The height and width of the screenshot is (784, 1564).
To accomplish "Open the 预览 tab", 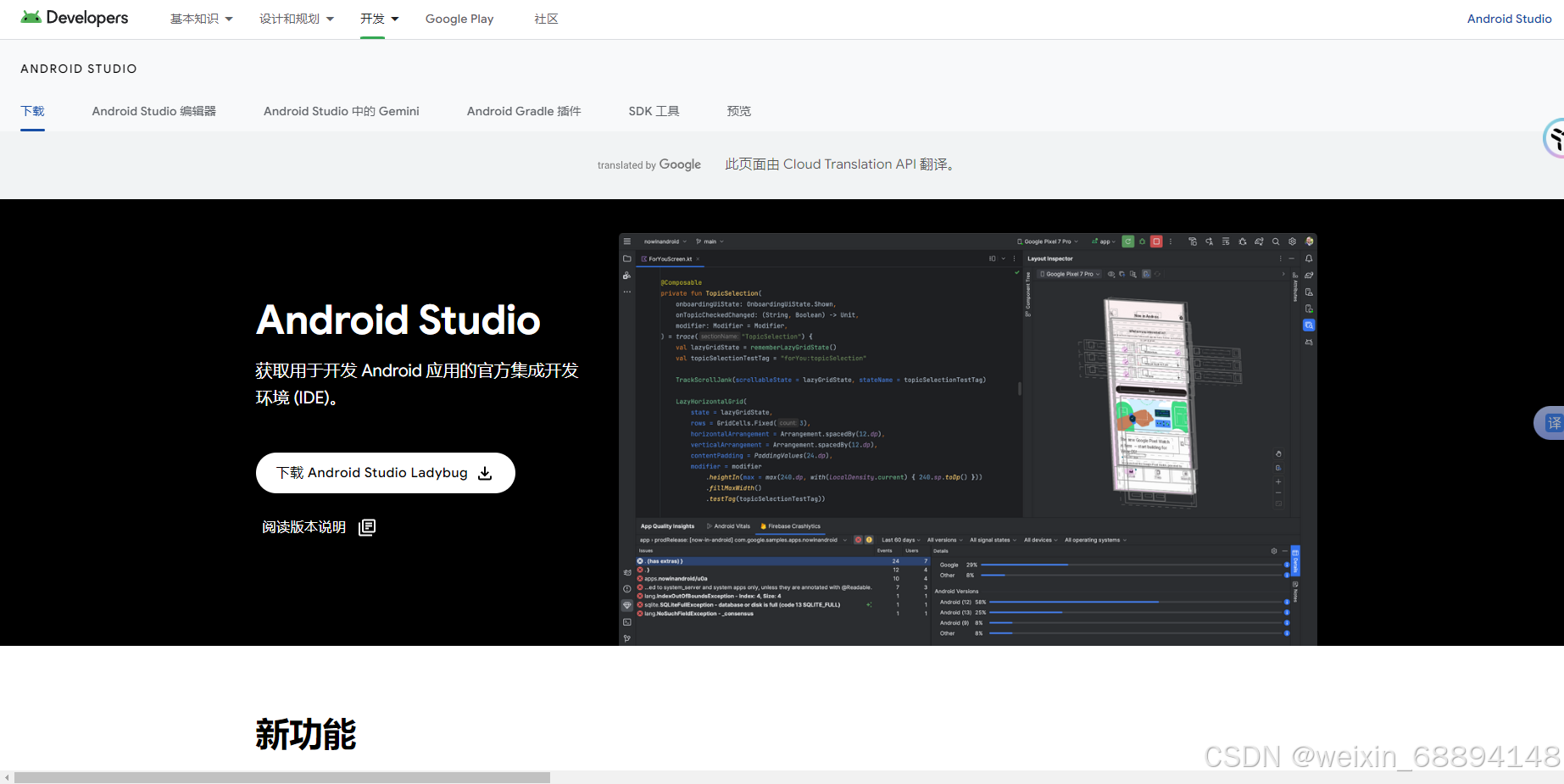I will click(x=739, y=111).
